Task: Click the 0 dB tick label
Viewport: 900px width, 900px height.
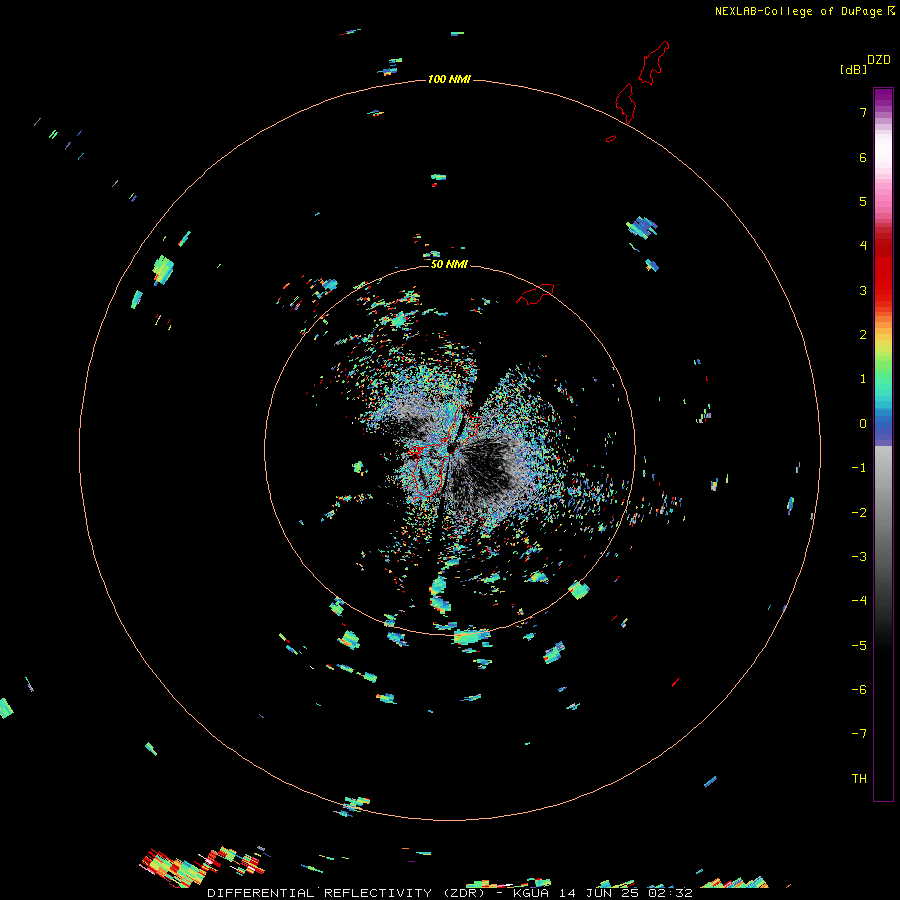Action: pyautogui.click(x=863, y=424)
